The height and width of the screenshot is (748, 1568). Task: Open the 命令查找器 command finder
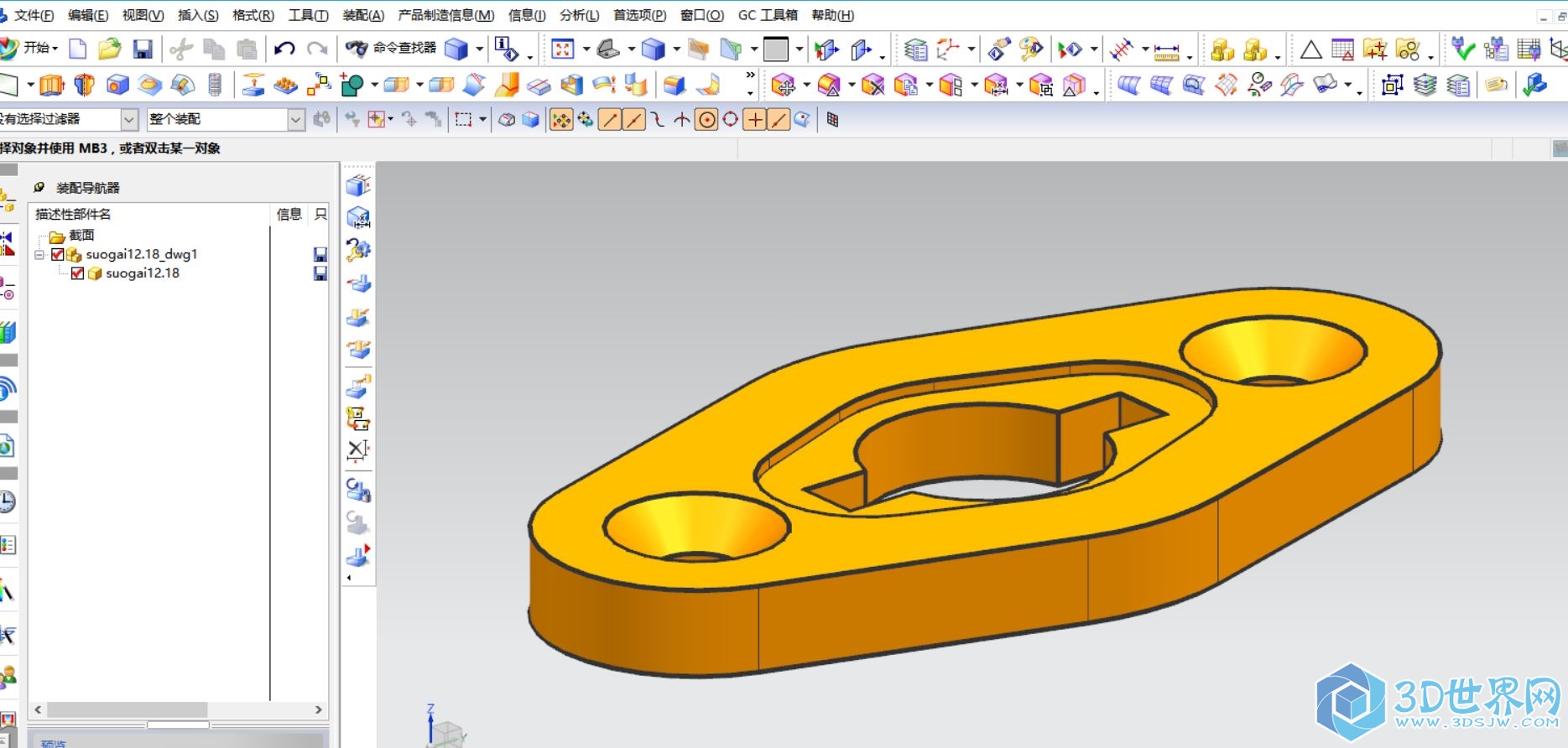tap(391, 49)
